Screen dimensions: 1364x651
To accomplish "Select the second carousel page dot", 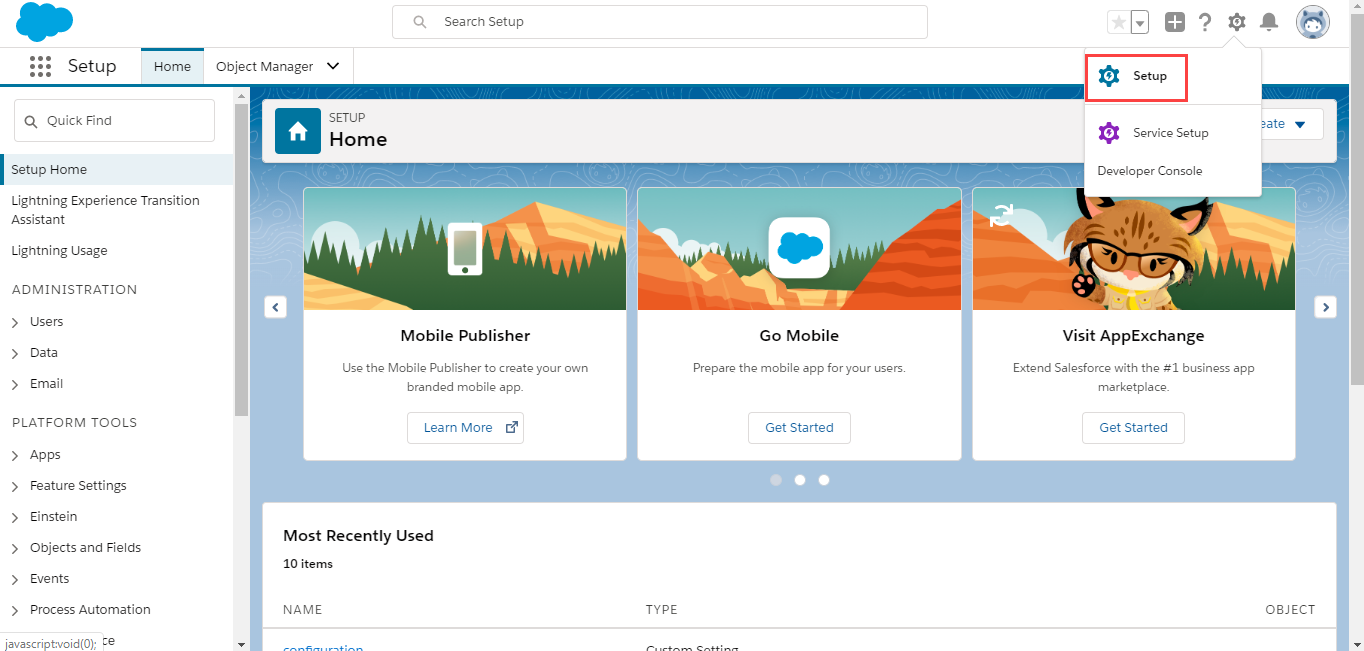I will 800,480.
